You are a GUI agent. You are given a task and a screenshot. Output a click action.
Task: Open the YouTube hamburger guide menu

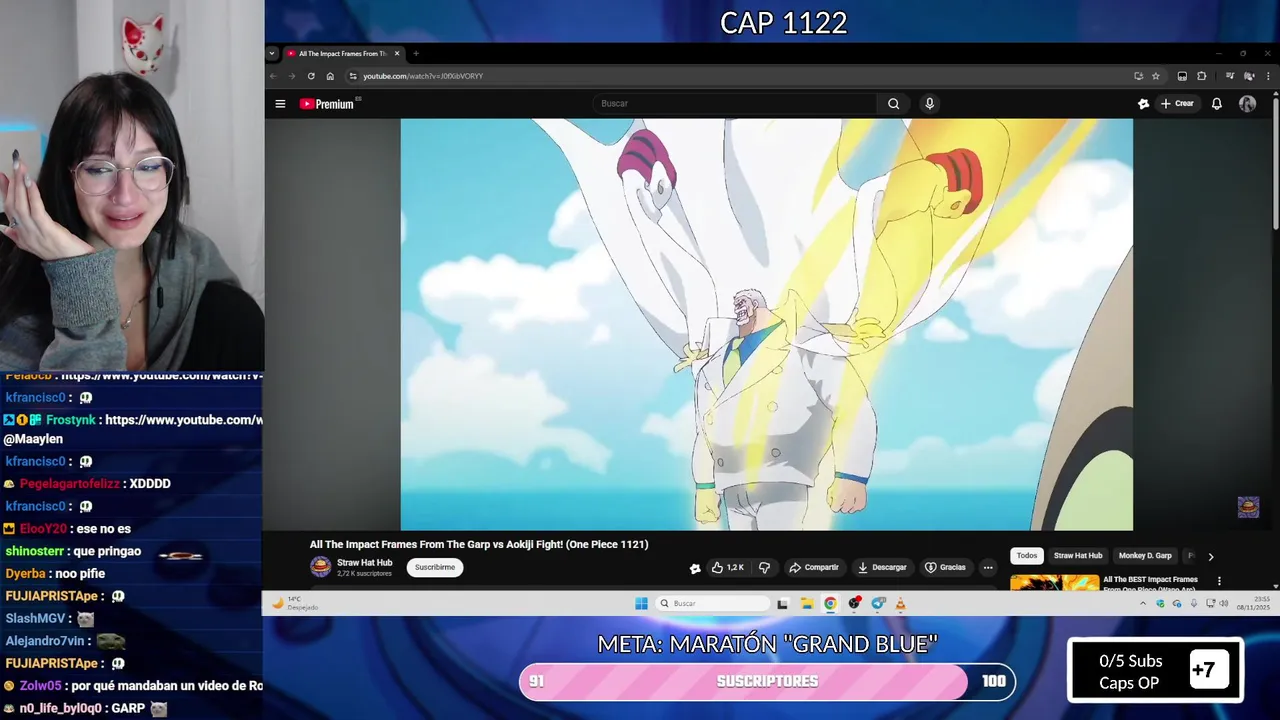point(280,104)
